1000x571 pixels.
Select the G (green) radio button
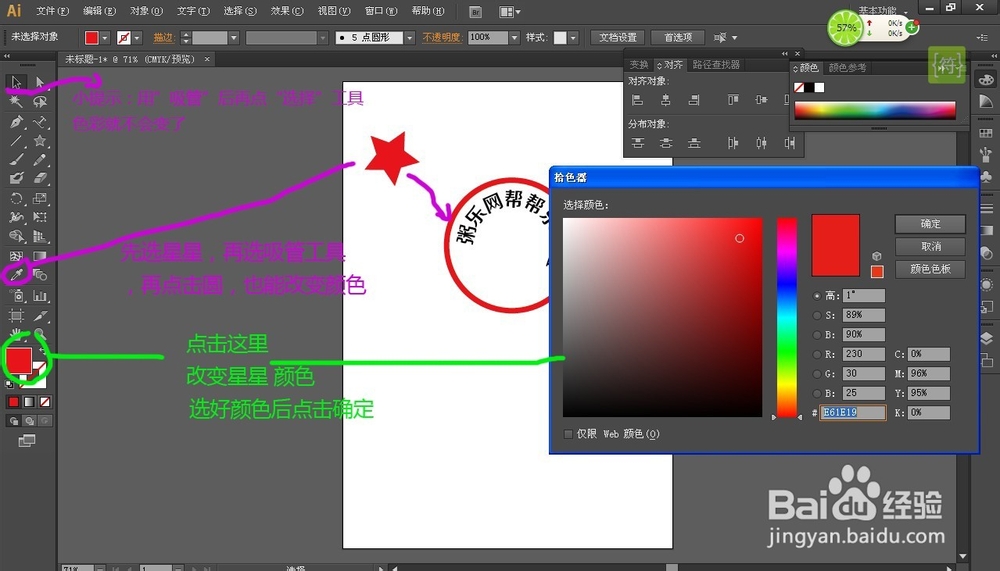pos(817,374)
